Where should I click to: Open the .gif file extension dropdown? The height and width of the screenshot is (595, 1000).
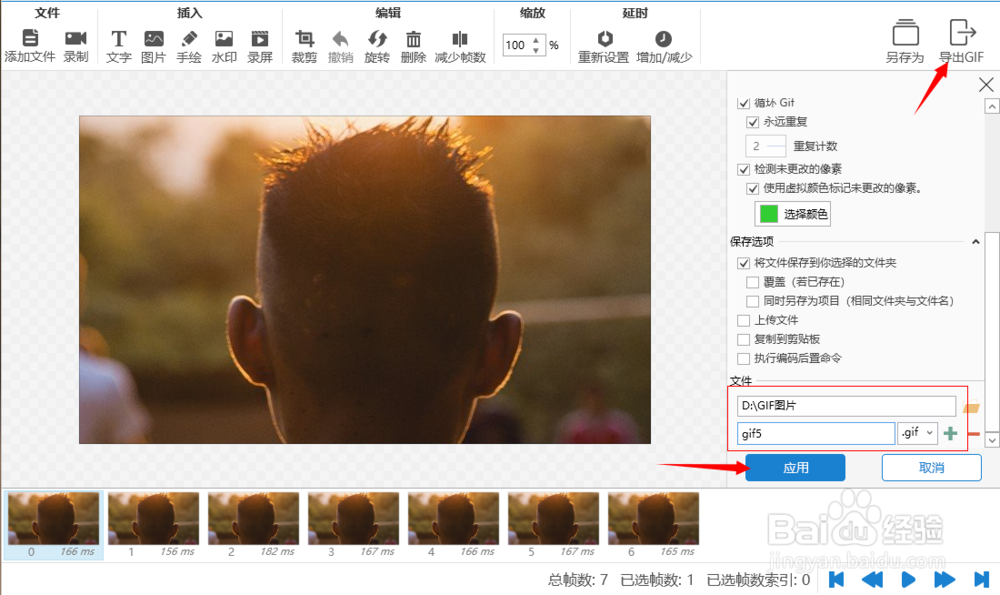[x=917, y=432]
